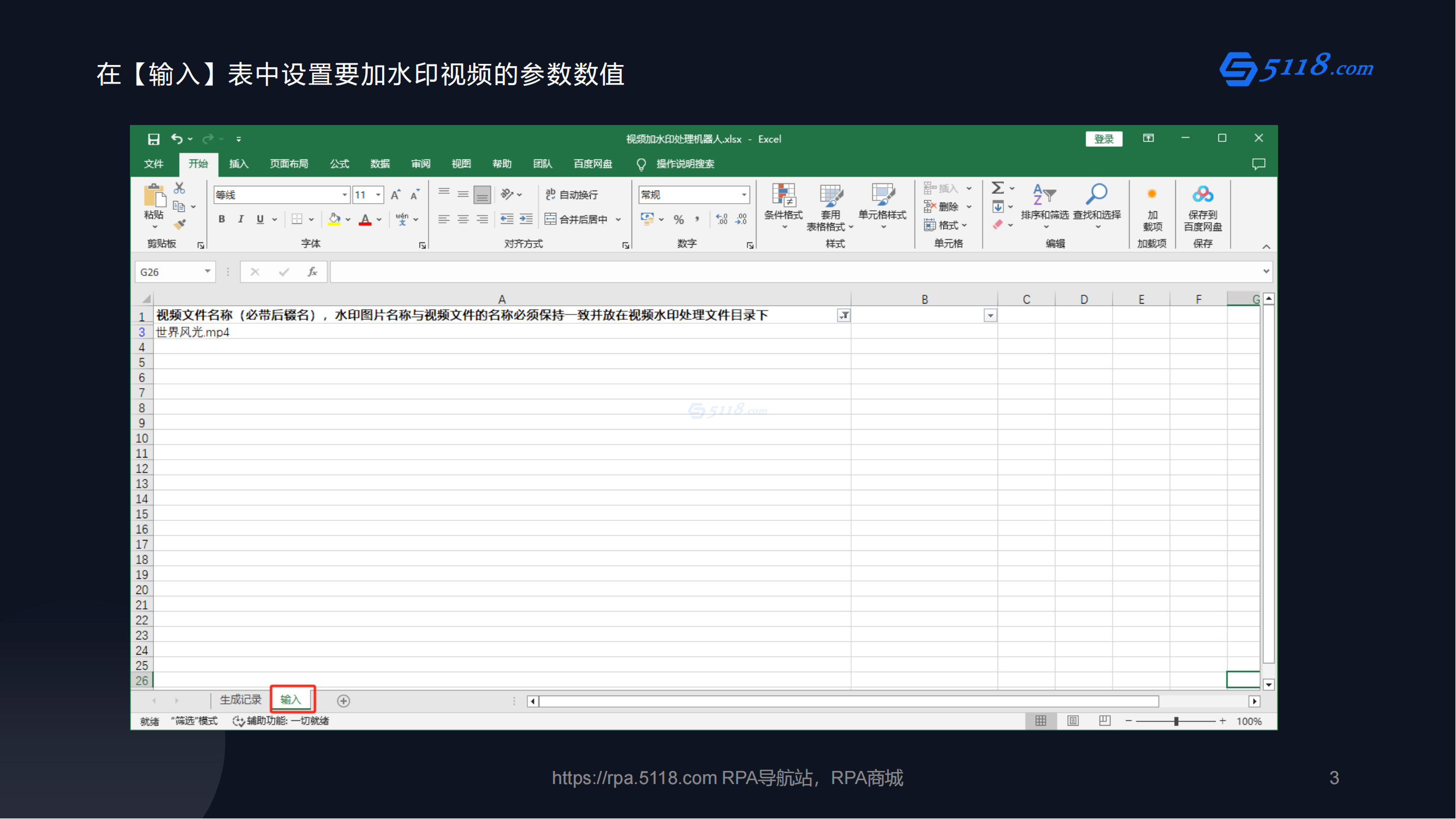Toggle left text alignment
The width and height of the screenshot is (1456, 819).
tap(444, 219)
